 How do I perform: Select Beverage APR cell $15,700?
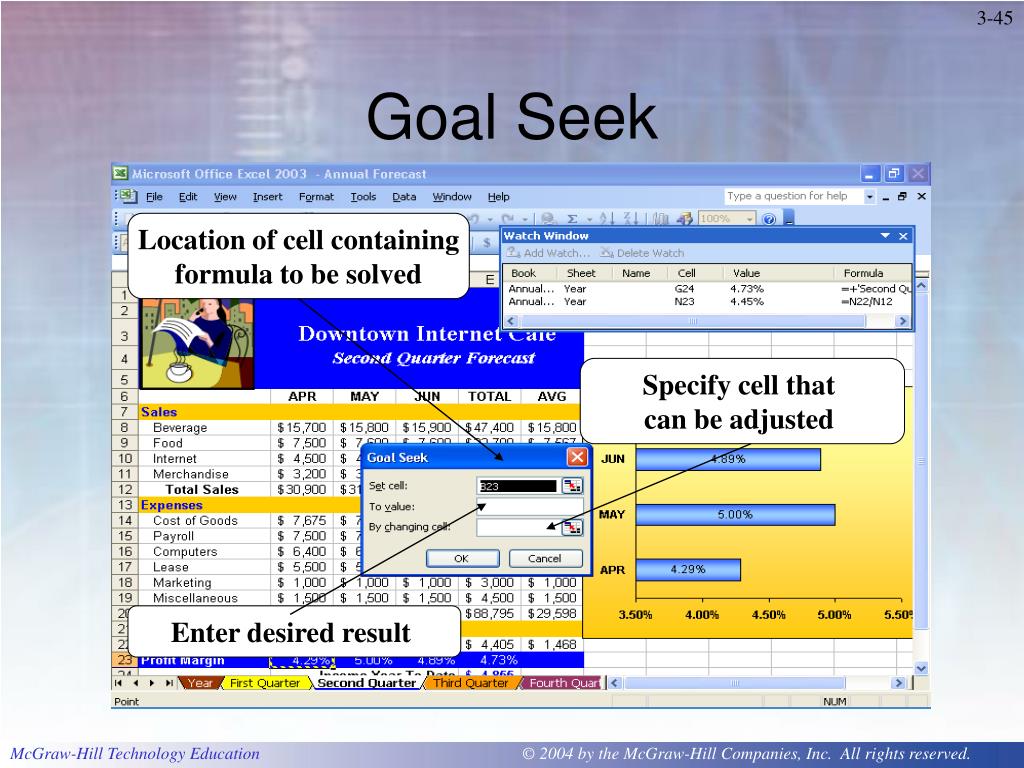[x=302, y=428]
